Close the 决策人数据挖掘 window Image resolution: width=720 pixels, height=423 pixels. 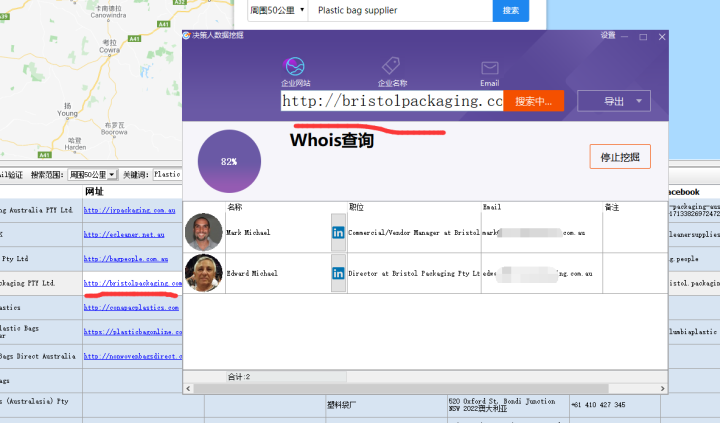[662, 37]
